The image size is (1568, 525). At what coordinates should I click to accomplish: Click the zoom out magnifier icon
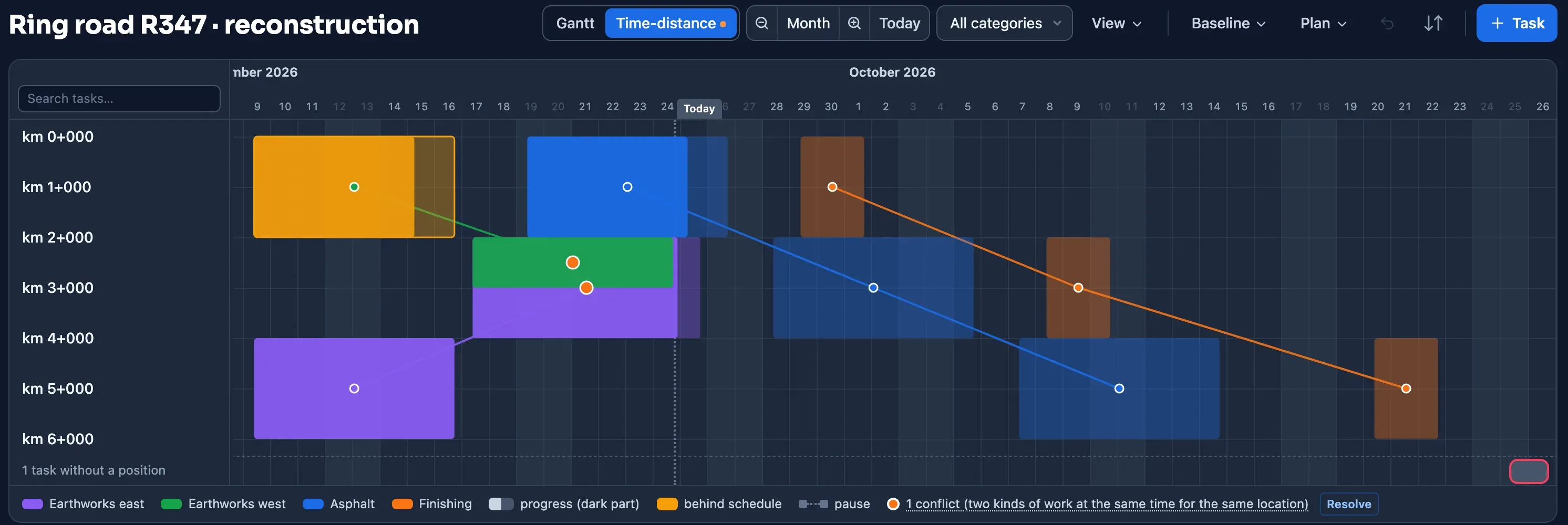(x=761, y=23)
